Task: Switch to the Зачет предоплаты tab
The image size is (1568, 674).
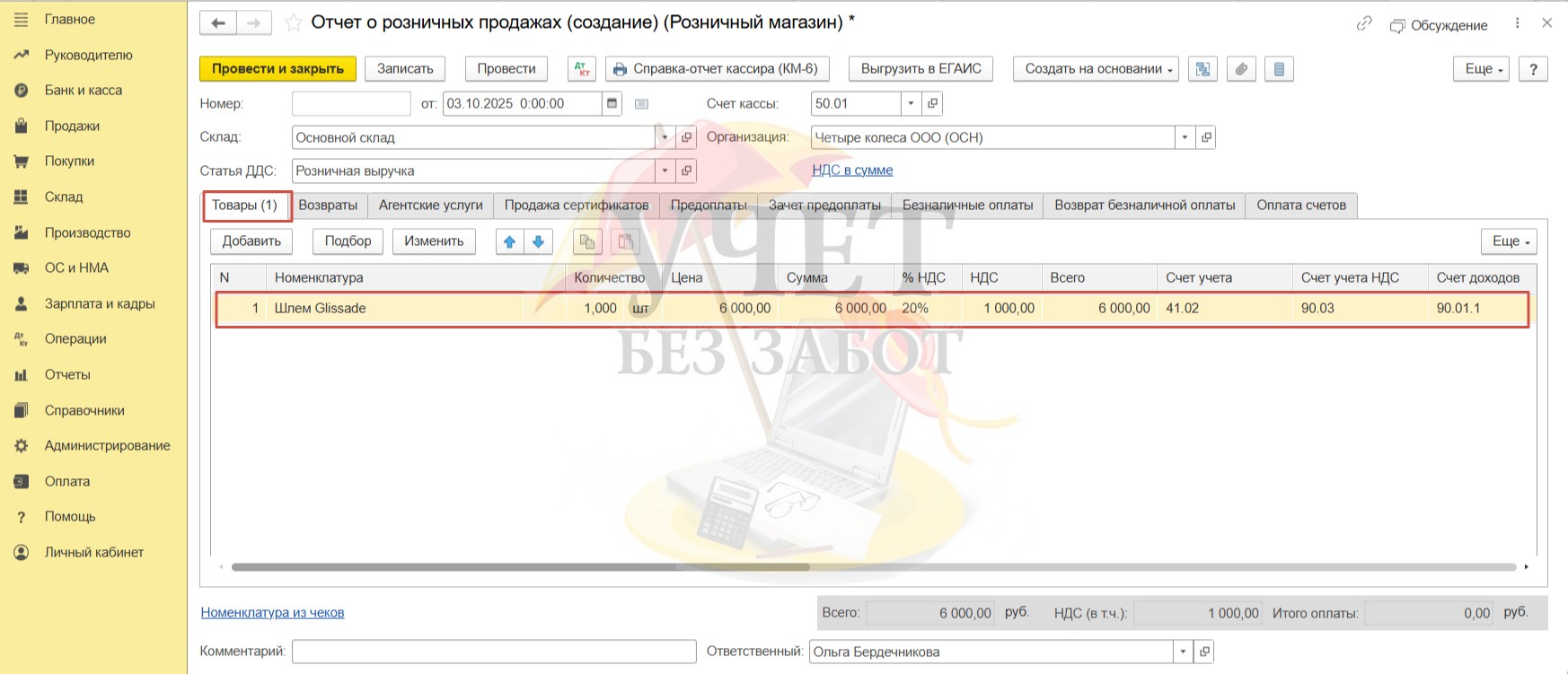Action: (x=824, y=206)
